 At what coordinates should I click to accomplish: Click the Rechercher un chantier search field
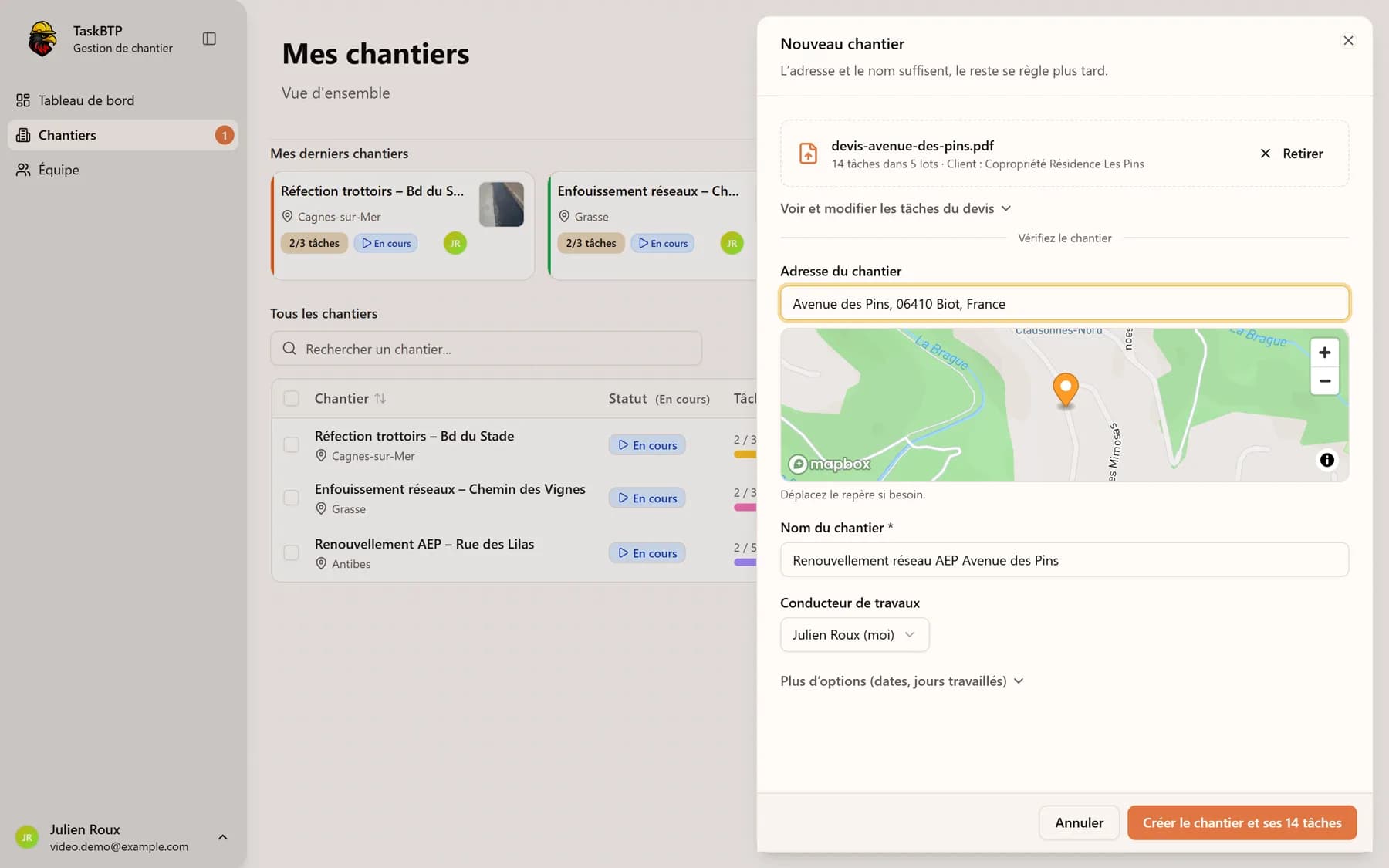pos(486,349)
